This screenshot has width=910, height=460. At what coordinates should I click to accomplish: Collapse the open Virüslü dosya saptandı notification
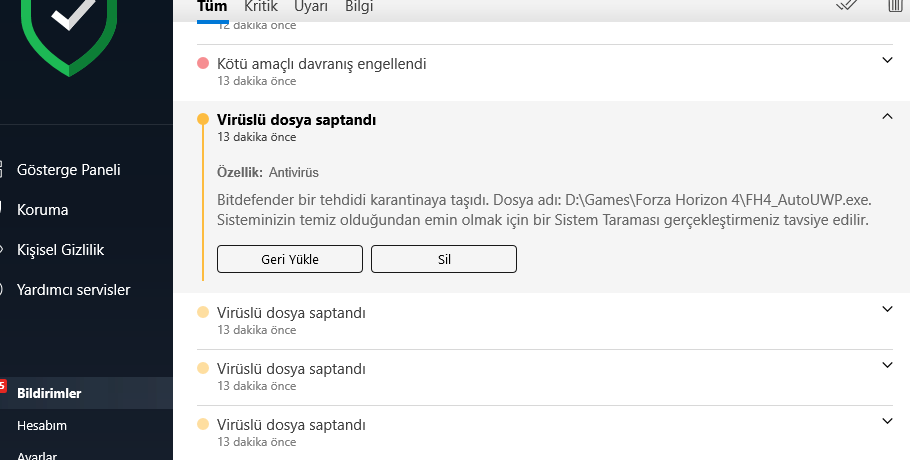pos(887,116)
